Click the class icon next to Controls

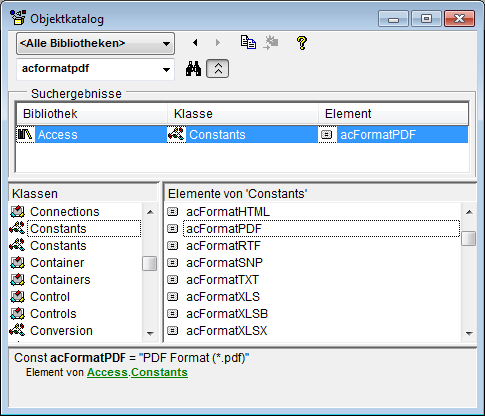point(17,314)
